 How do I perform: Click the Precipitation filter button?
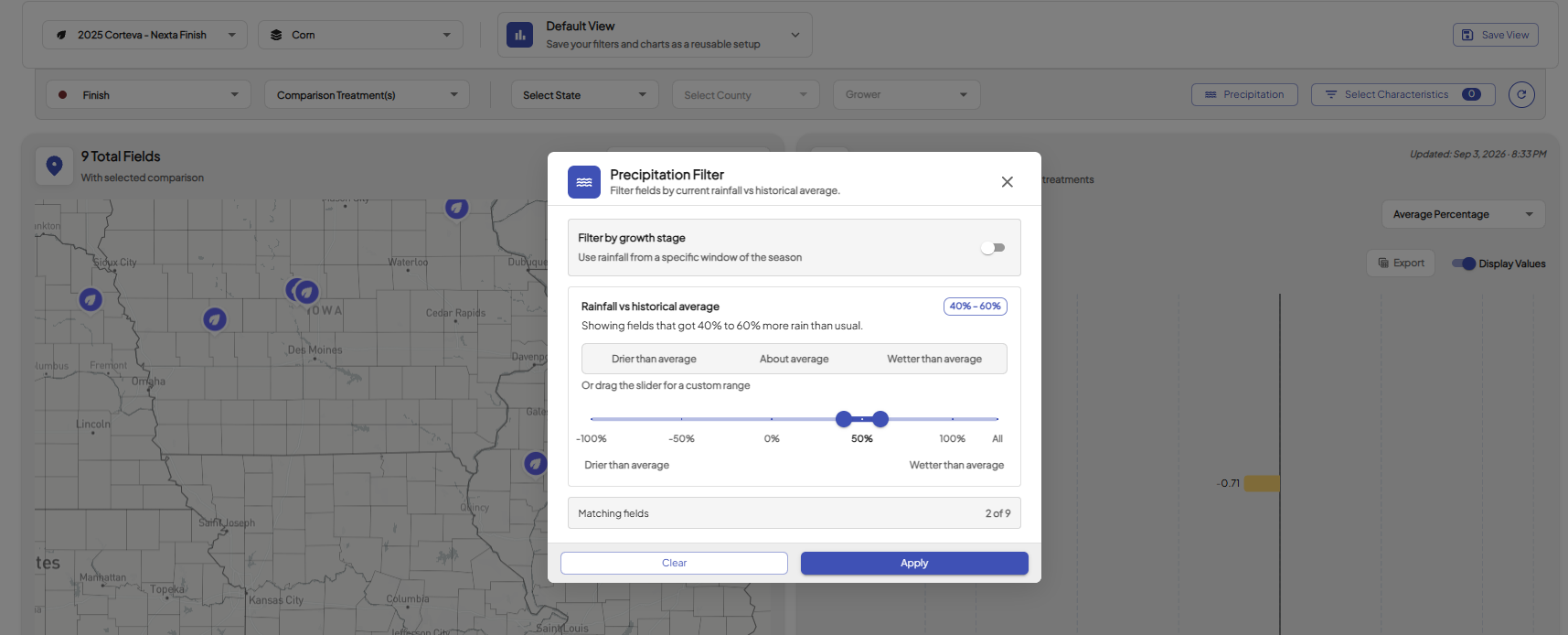point(1244,94)
